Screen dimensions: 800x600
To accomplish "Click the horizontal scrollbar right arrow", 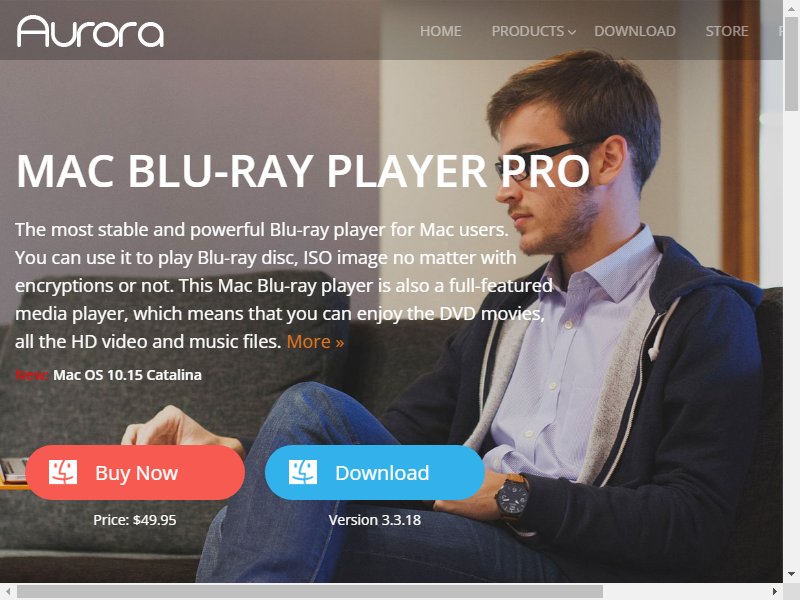I will tap(775, 591).
